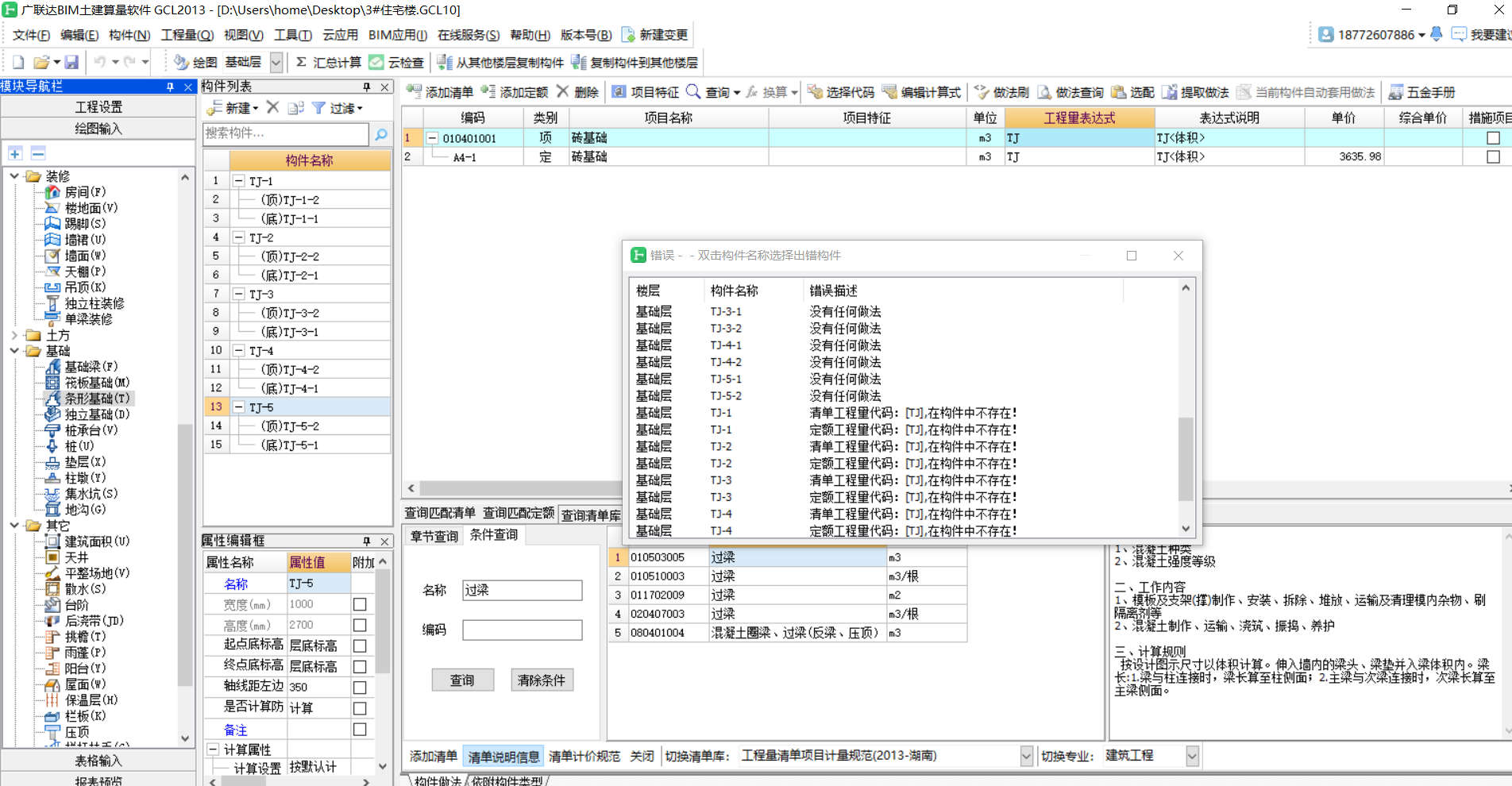Toggle 附加 checkbox for 宽度(mm)

(360, 604)
